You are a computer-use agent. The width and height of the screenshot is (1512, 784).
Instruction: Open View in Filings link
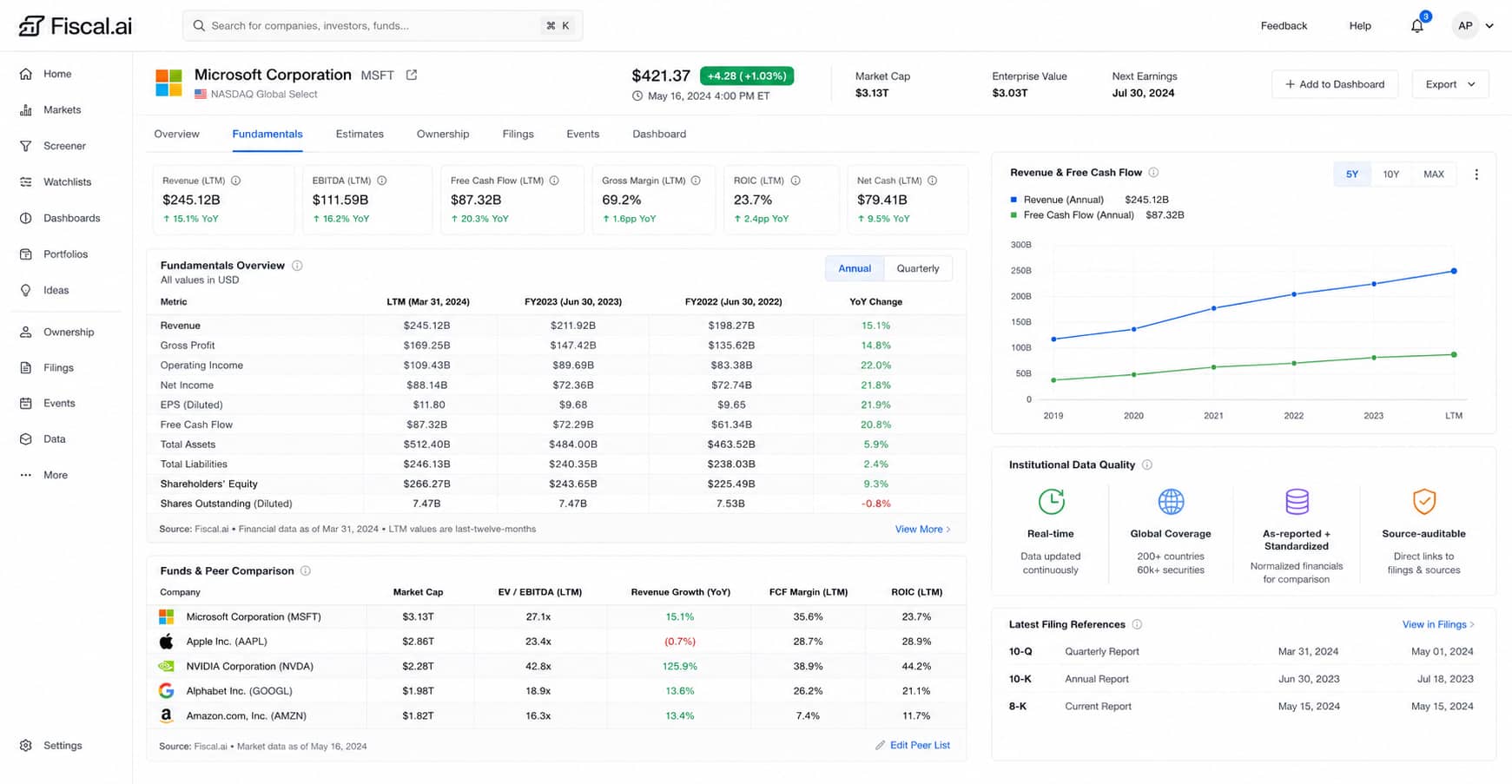1438,624
